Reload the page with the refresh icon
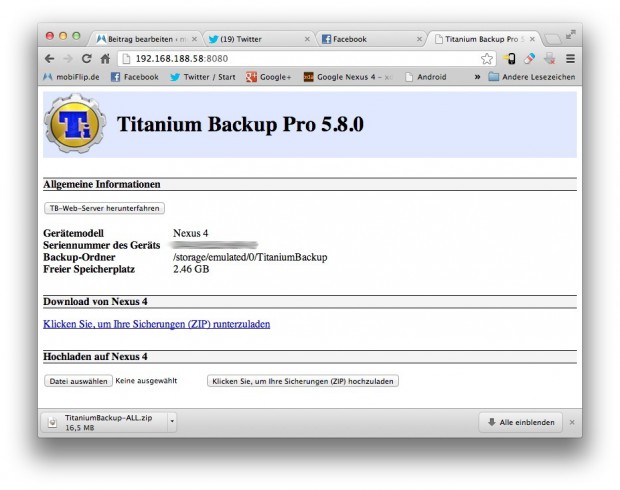Viewport: 620px width, 490px height. 87,59
